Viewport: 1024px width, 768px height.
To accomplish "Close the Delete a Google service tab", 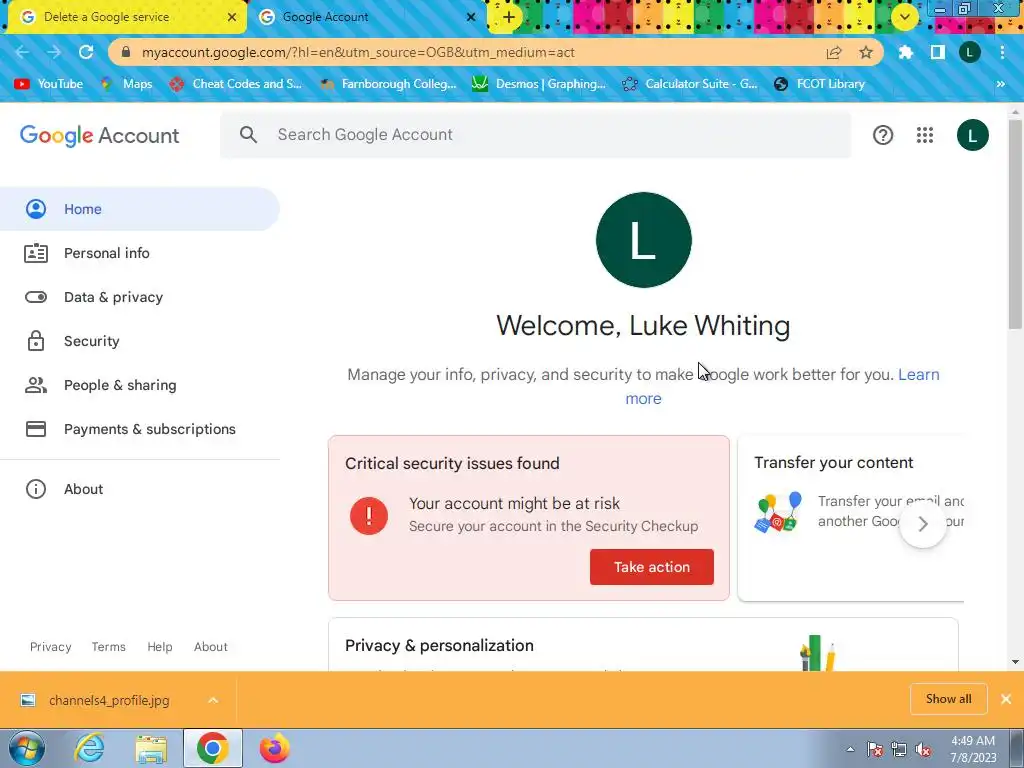I will (x=232, y=17).
